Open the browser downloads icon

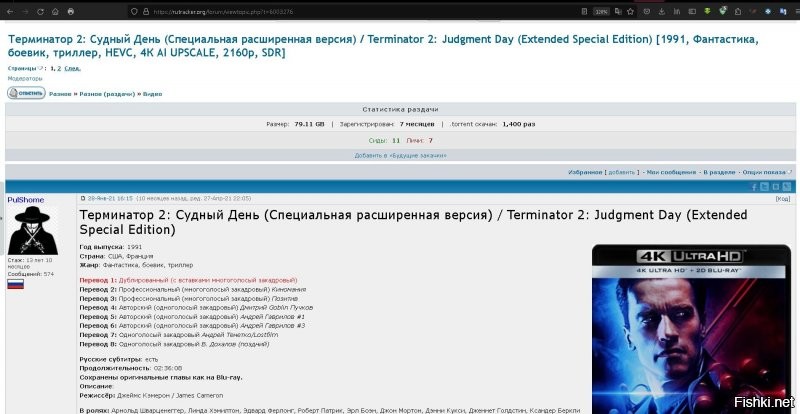coord(662,11)
